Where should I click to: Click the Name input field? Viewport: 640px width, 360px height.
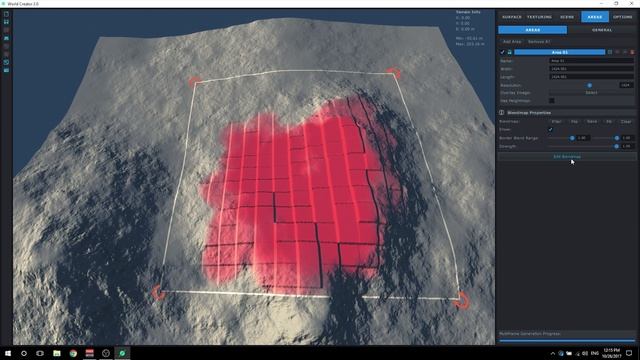click(x=591, y=61)
